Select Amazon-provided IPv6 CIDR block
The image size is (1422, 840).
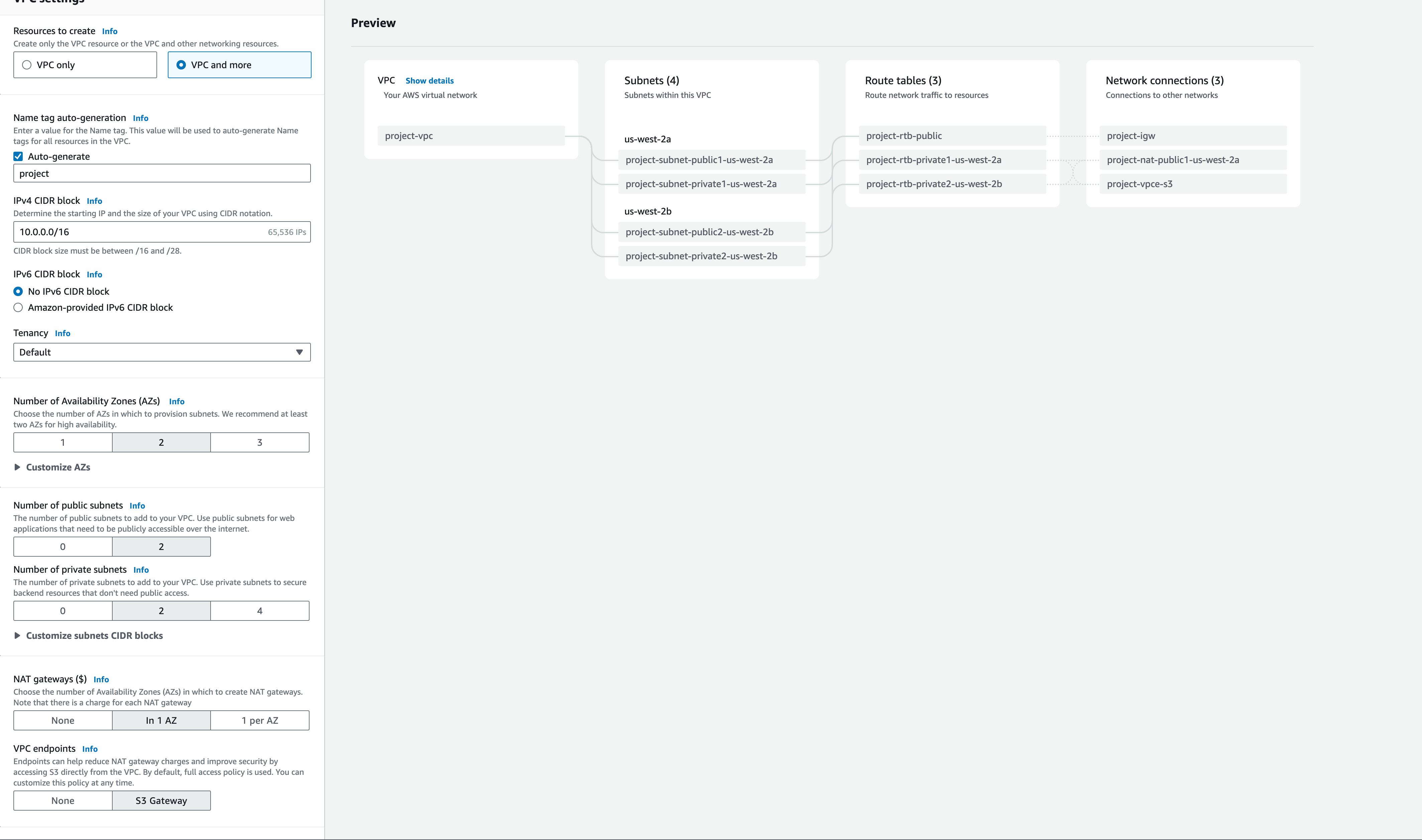[18, 307]
